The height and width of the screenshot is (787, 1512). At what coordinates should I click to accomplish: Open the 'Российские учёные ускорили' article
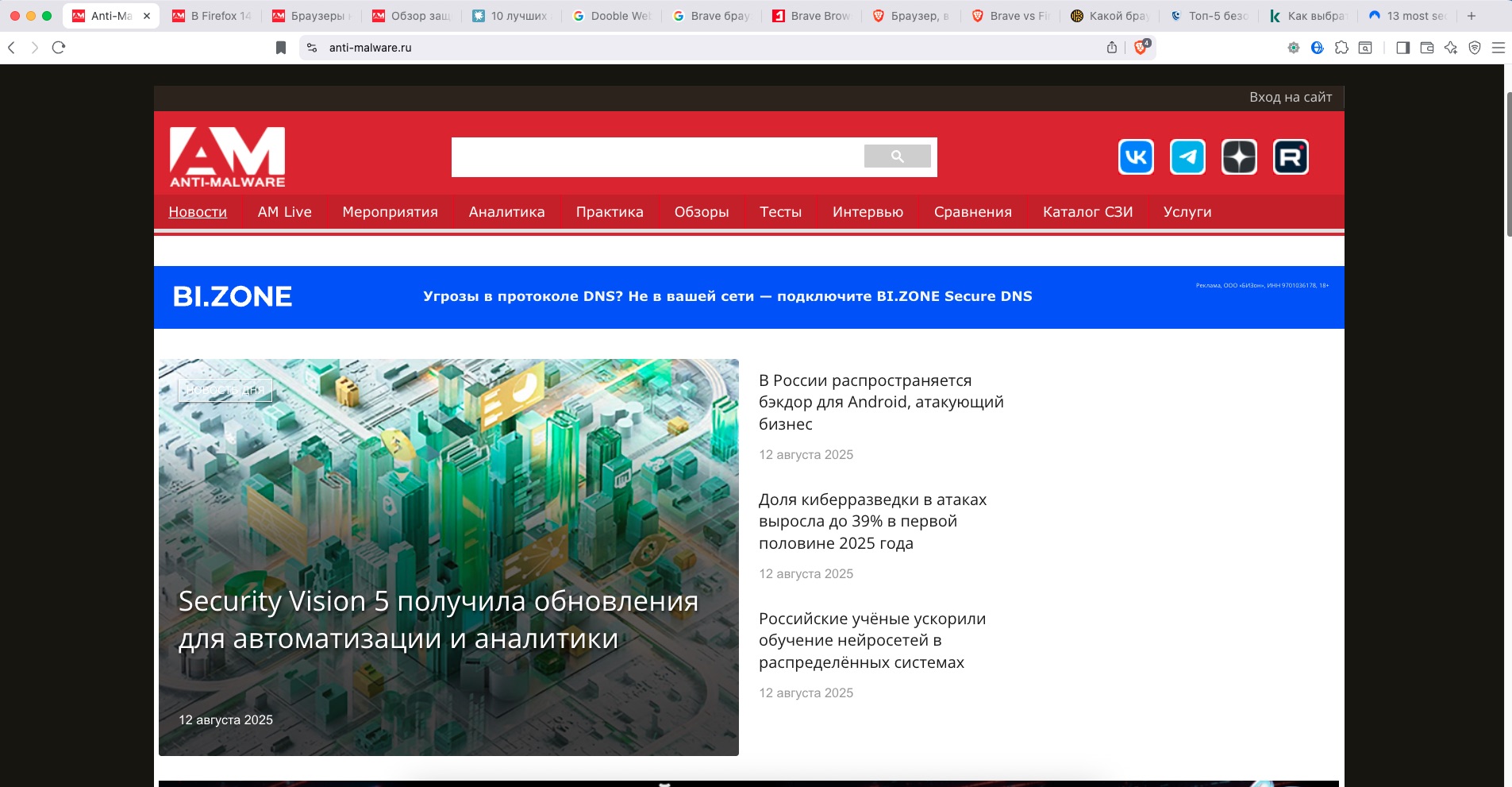(872, 640)
